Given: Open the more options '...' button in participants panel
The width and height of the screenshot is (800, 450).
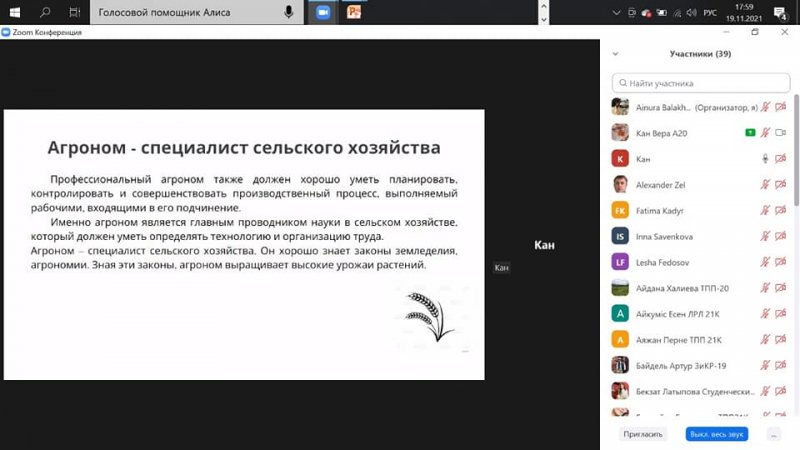Looking at the screenshot, I should point(773,434).
